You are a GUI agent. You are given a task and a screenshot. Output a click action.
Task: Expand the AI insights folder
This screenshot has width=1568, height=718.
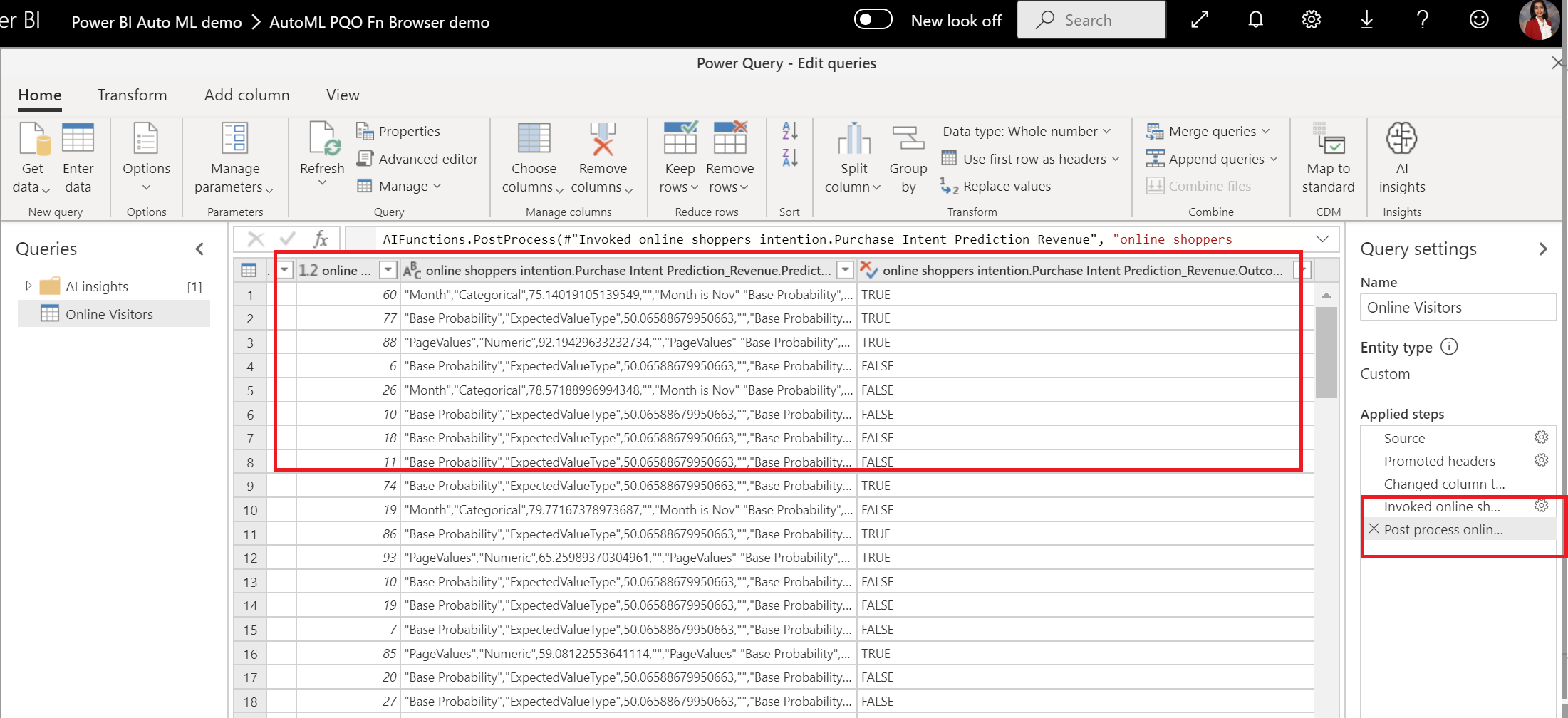[28, 286]
